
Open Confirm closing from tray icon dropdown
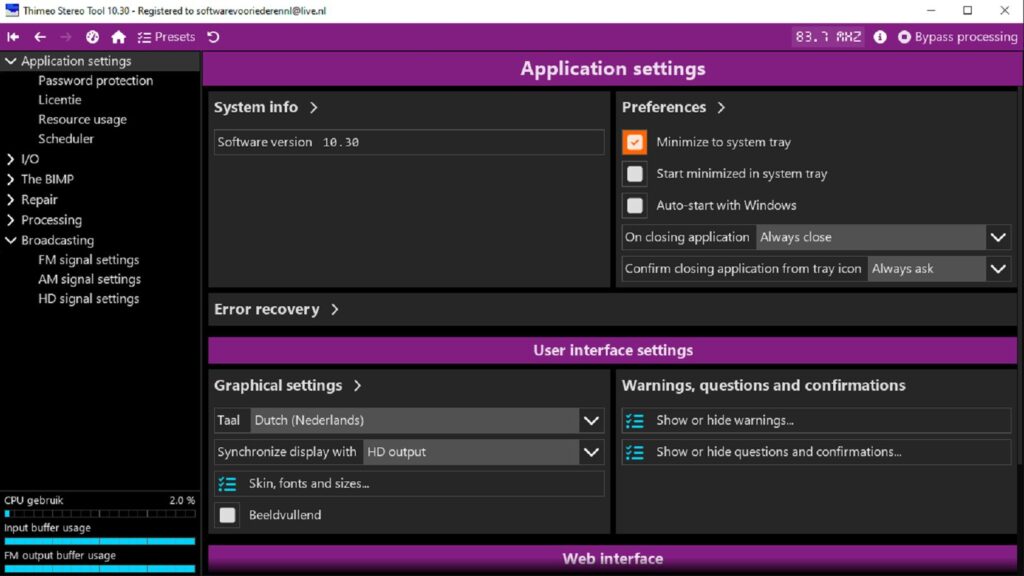point(939,268)
